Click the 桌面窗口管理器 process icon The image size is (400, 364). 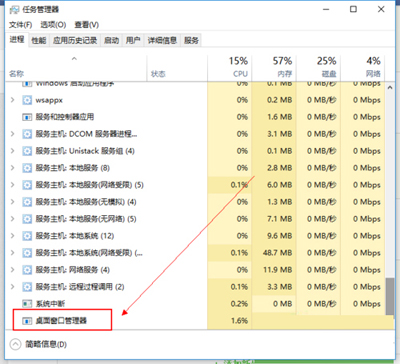coord(27,321)
